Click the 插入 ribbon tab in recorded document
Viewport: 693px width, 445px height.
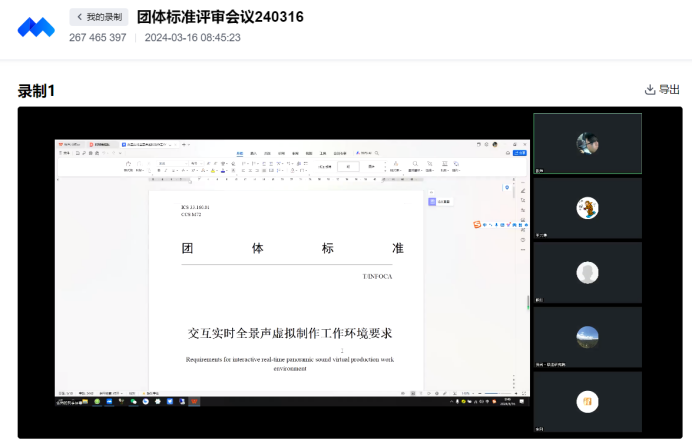pyautogui.click(x=254, y=154)
